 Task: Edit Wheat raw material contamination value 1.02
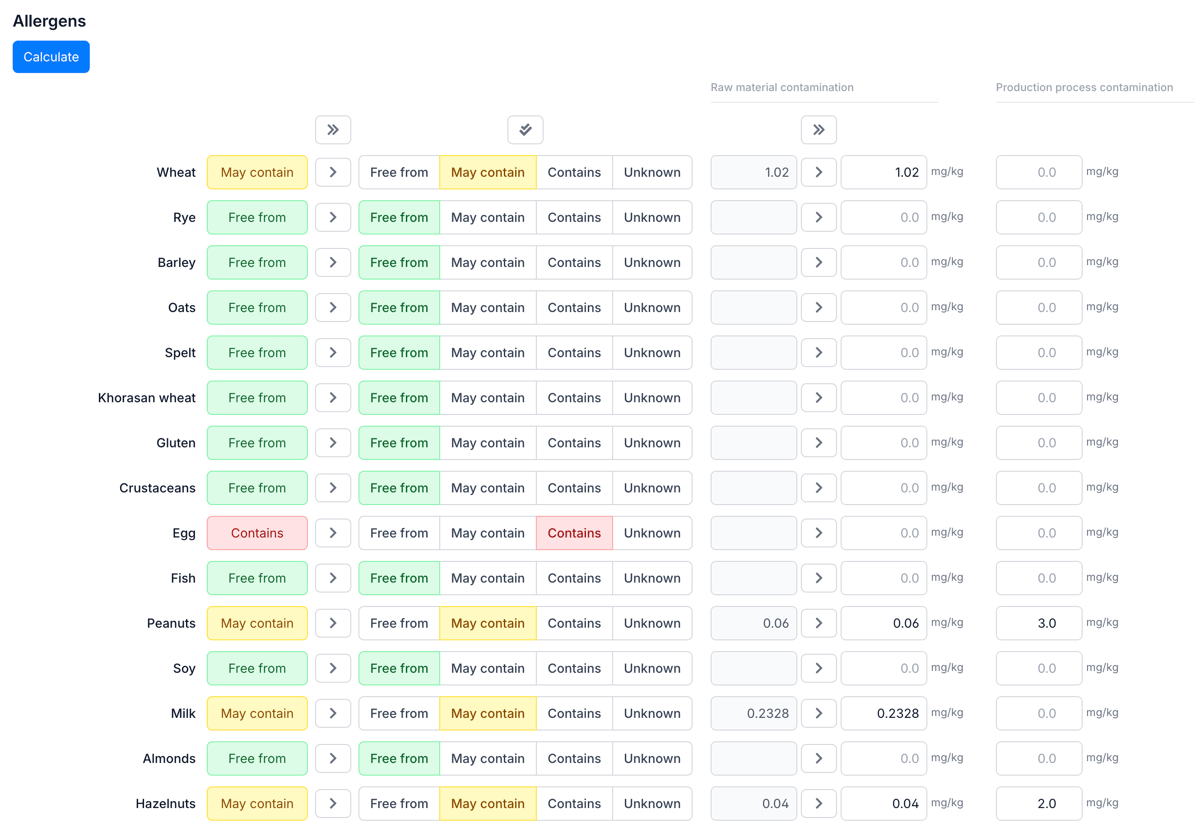[x=883, y=172]
